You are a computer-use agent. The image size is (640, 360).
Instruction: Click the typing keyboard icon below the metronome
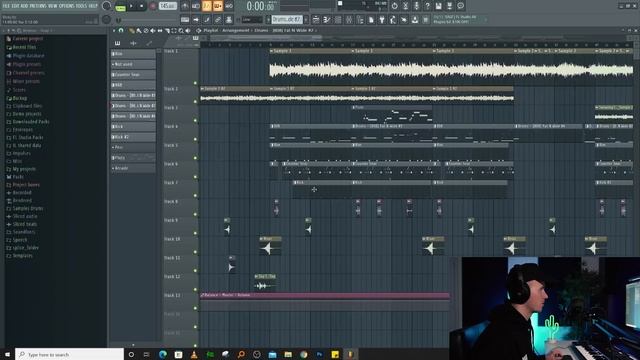click(x=185, y=20)
